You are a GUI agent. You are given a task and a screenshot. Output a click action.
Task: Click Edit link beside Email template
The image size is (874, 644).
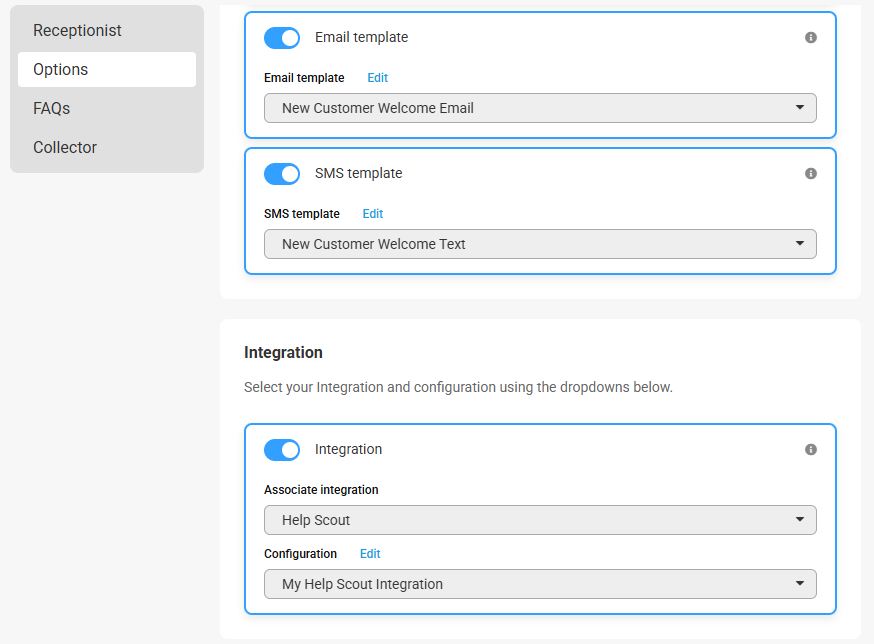pos(377,78)
